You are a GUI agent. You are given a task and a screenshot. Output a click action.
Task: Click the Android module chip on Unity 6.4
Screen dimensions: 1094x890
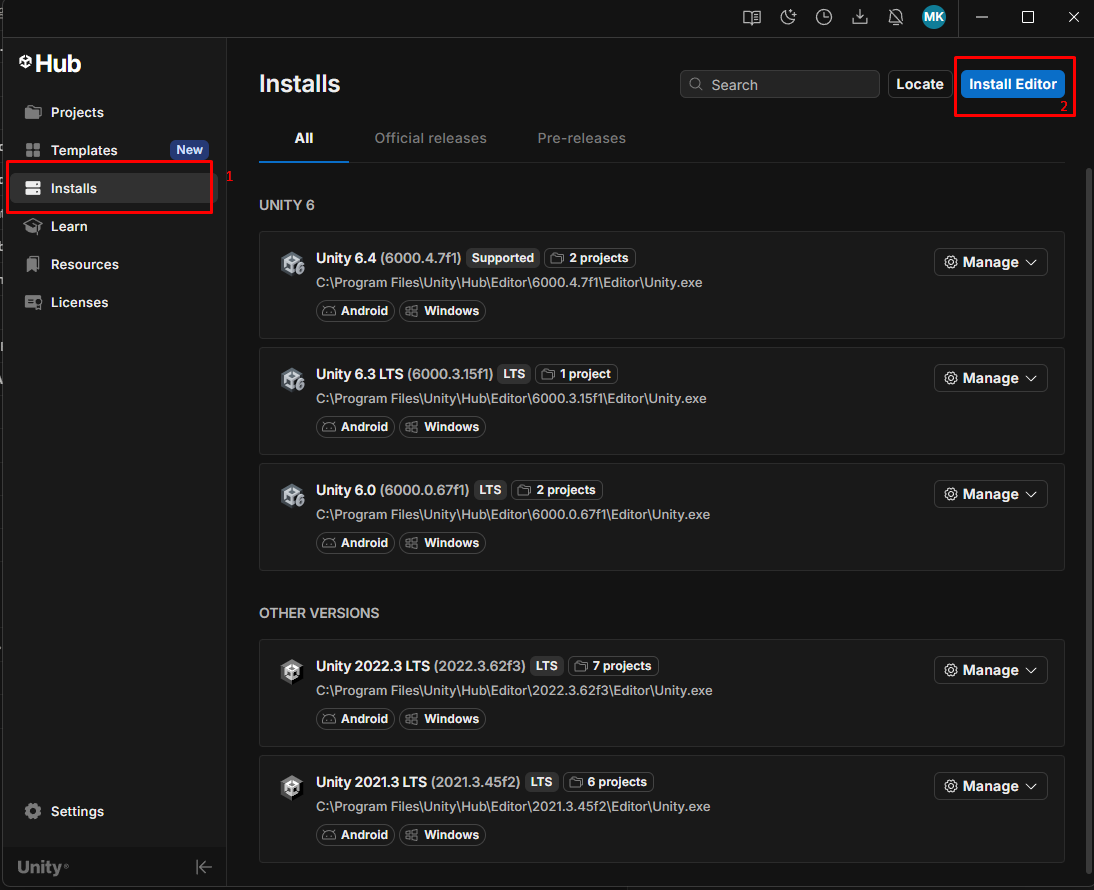click(356, 311)
